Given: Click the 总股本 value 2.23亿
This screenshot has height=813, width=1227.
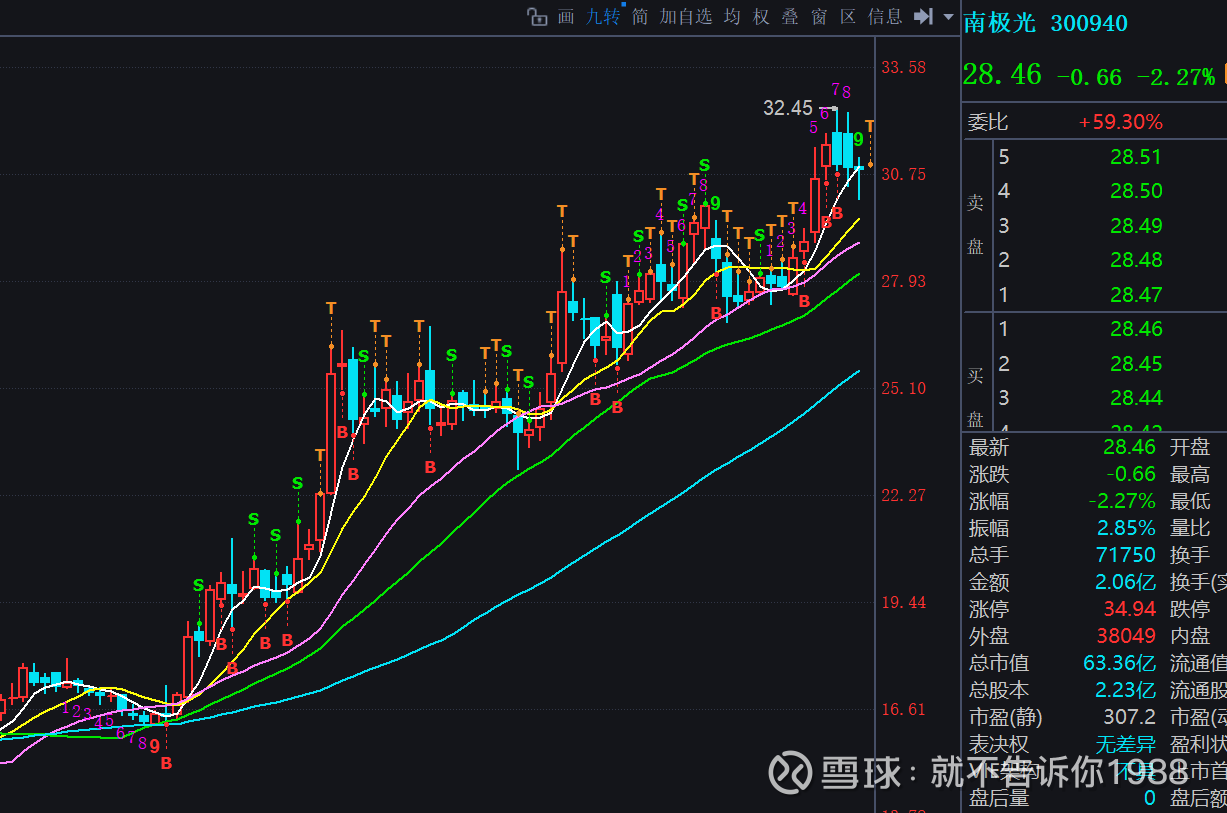Looking at the screenshot, I should [1126, 690].
